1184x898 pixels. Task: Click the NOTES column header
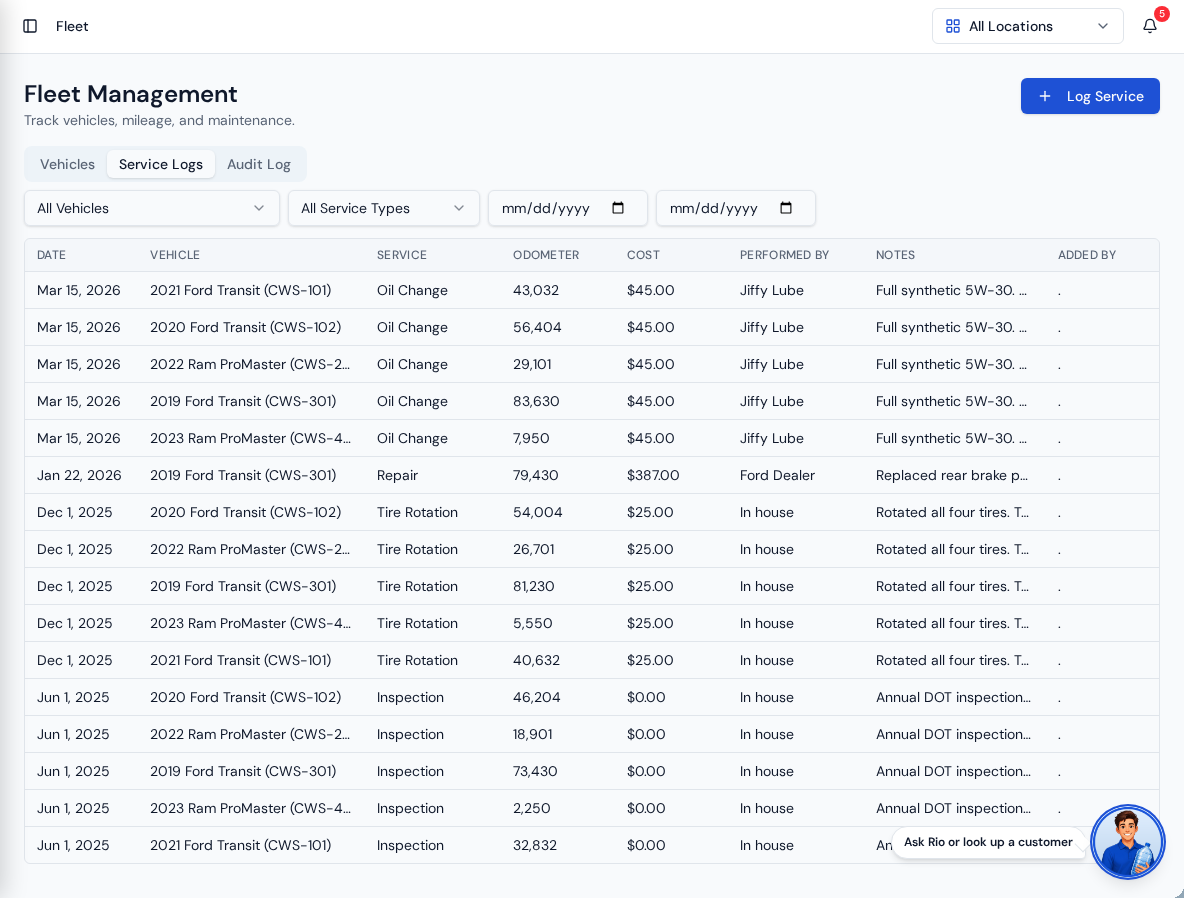coord(896,255)
